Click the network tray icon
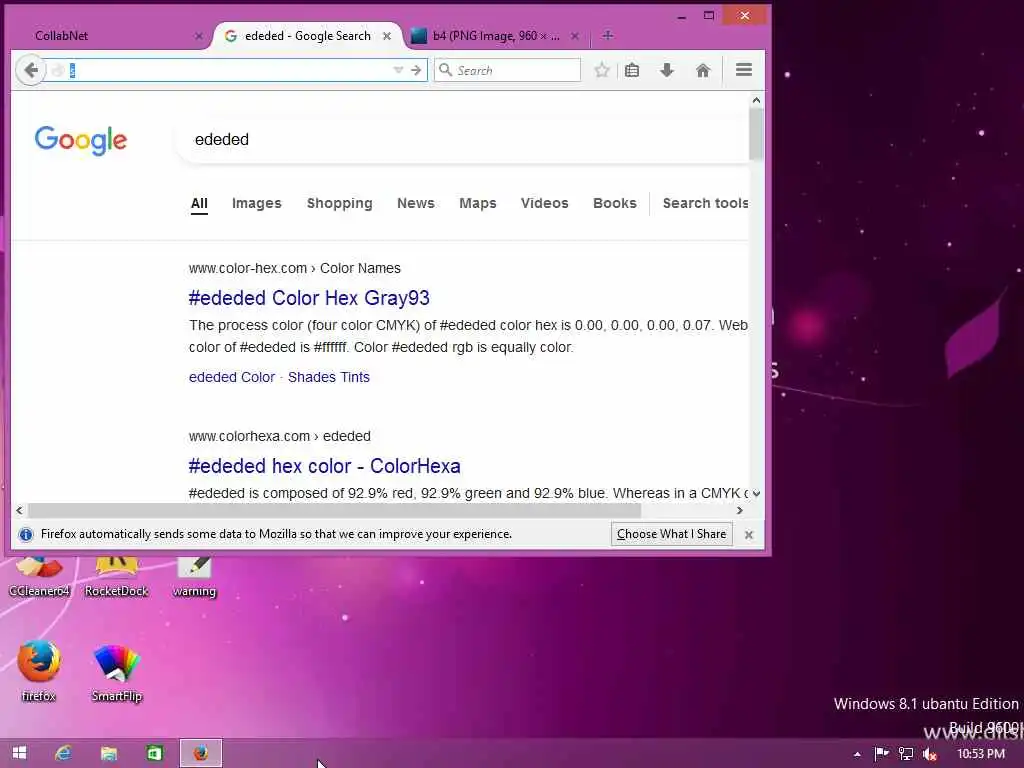 pos(906,754)
